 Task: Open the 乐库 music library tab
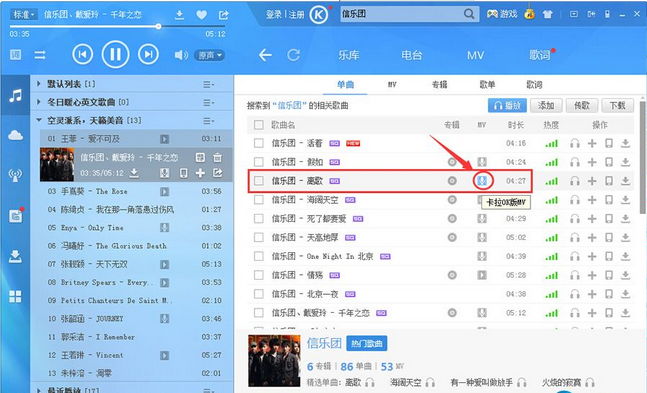(x=349, y=55)
